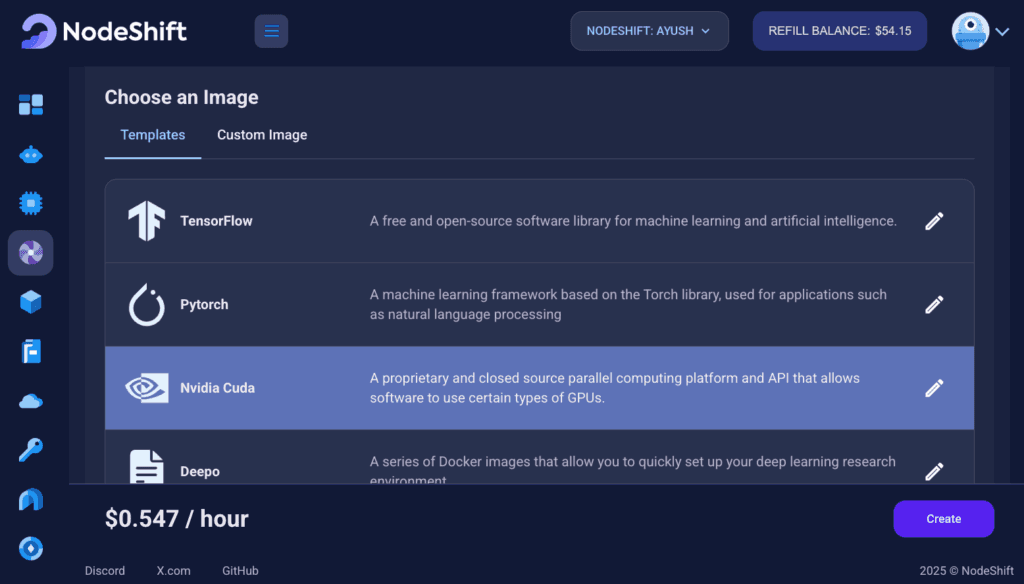Click the $0.547 / hour price text
Image resolution: width=1024 pixels, height=584 pixels.
coord(177,519)
